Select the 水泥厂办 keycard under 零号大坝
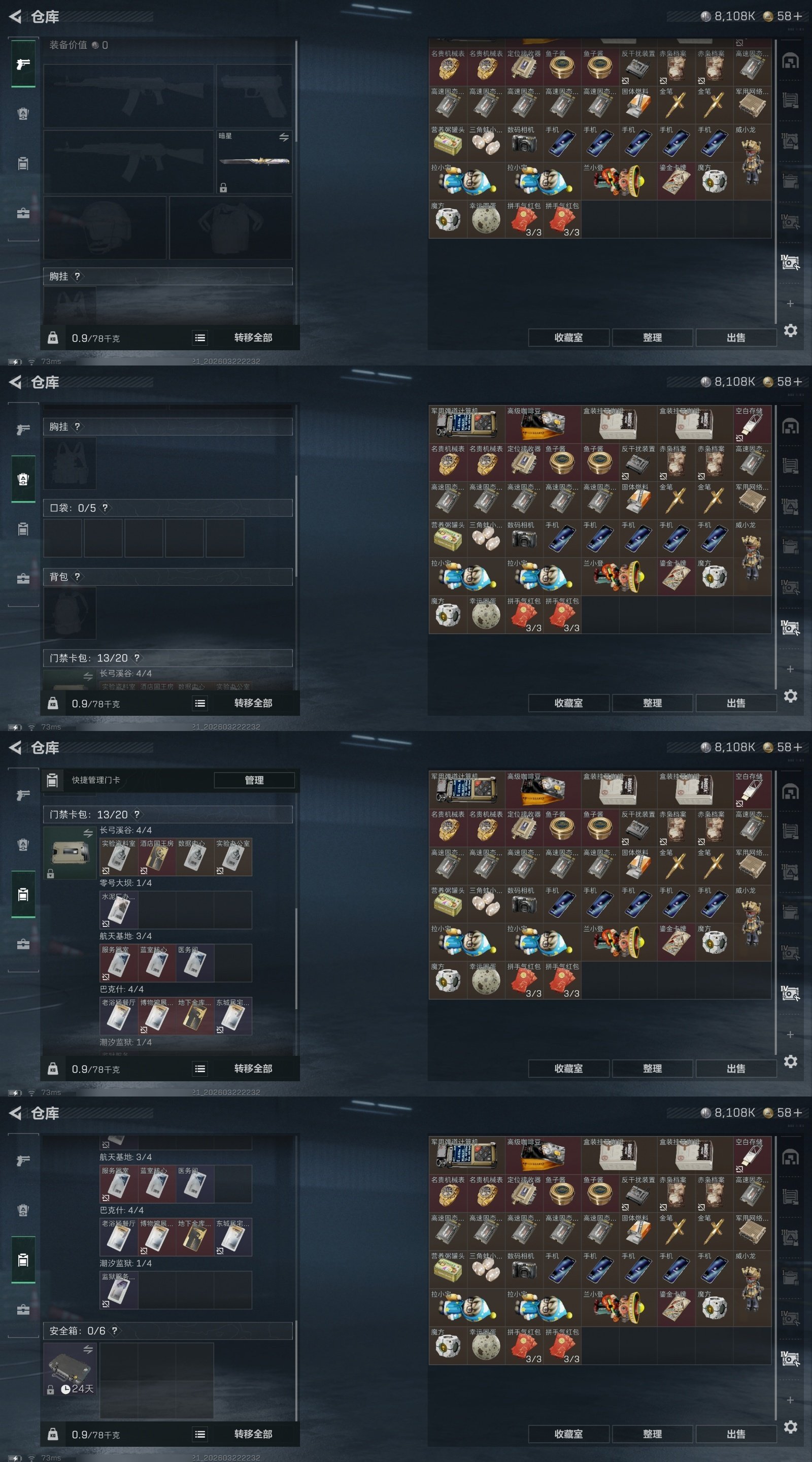 click(x=119, y=910)
